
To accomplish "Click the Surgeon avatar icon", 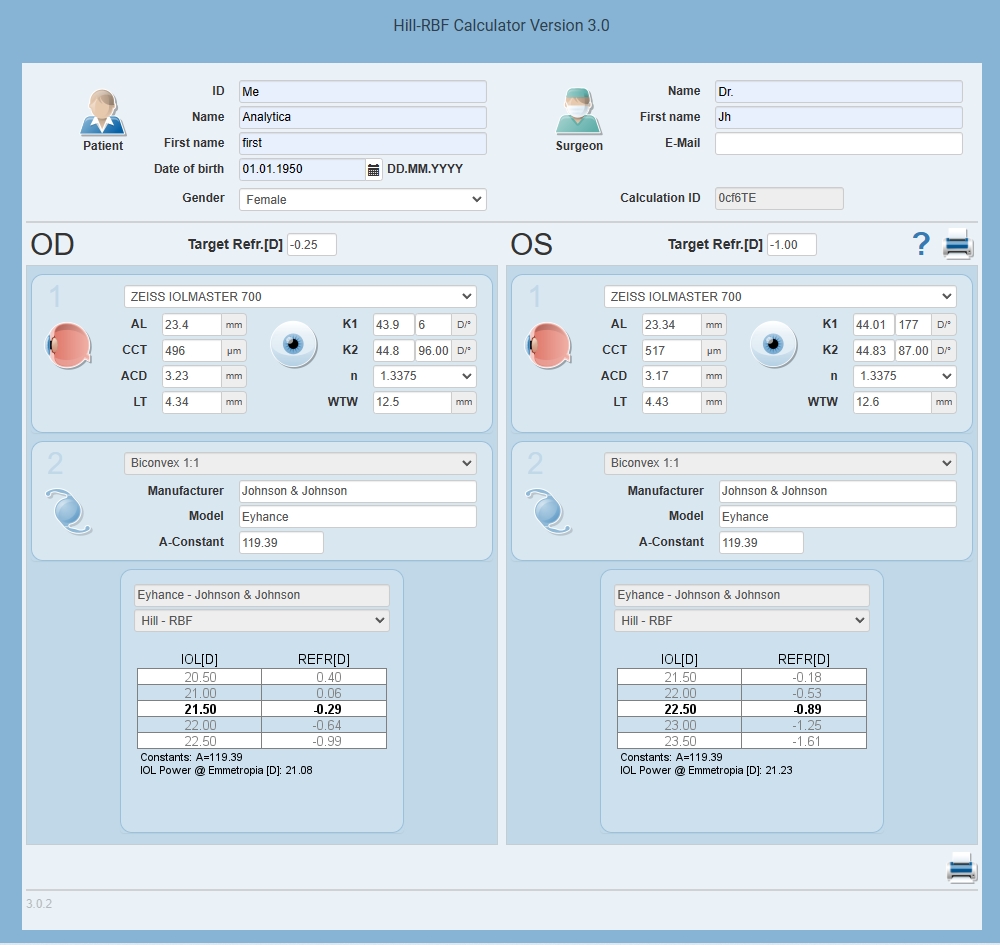I will point(578,112).
